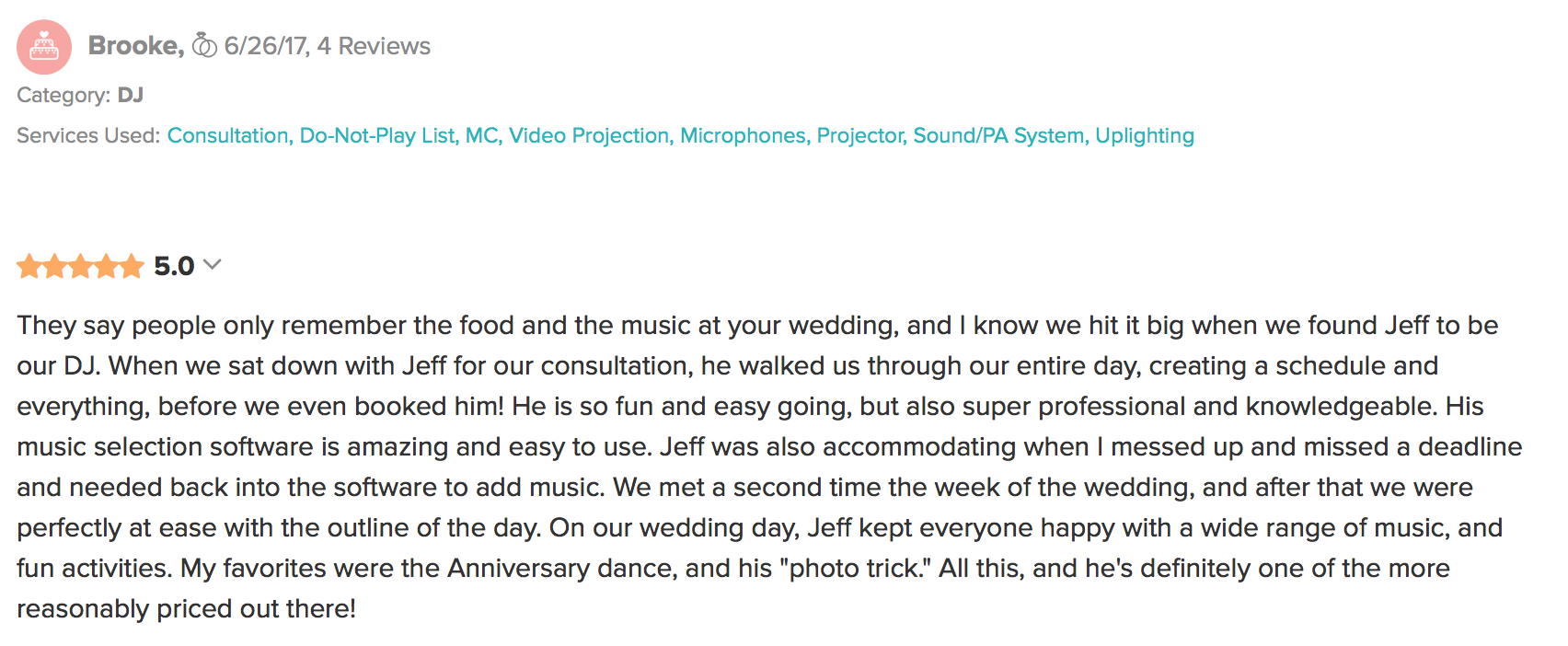The width and height of the screenshot is (1568, 646).
Task: Open reviewer name Brooke
Action: tap(136, 46)
